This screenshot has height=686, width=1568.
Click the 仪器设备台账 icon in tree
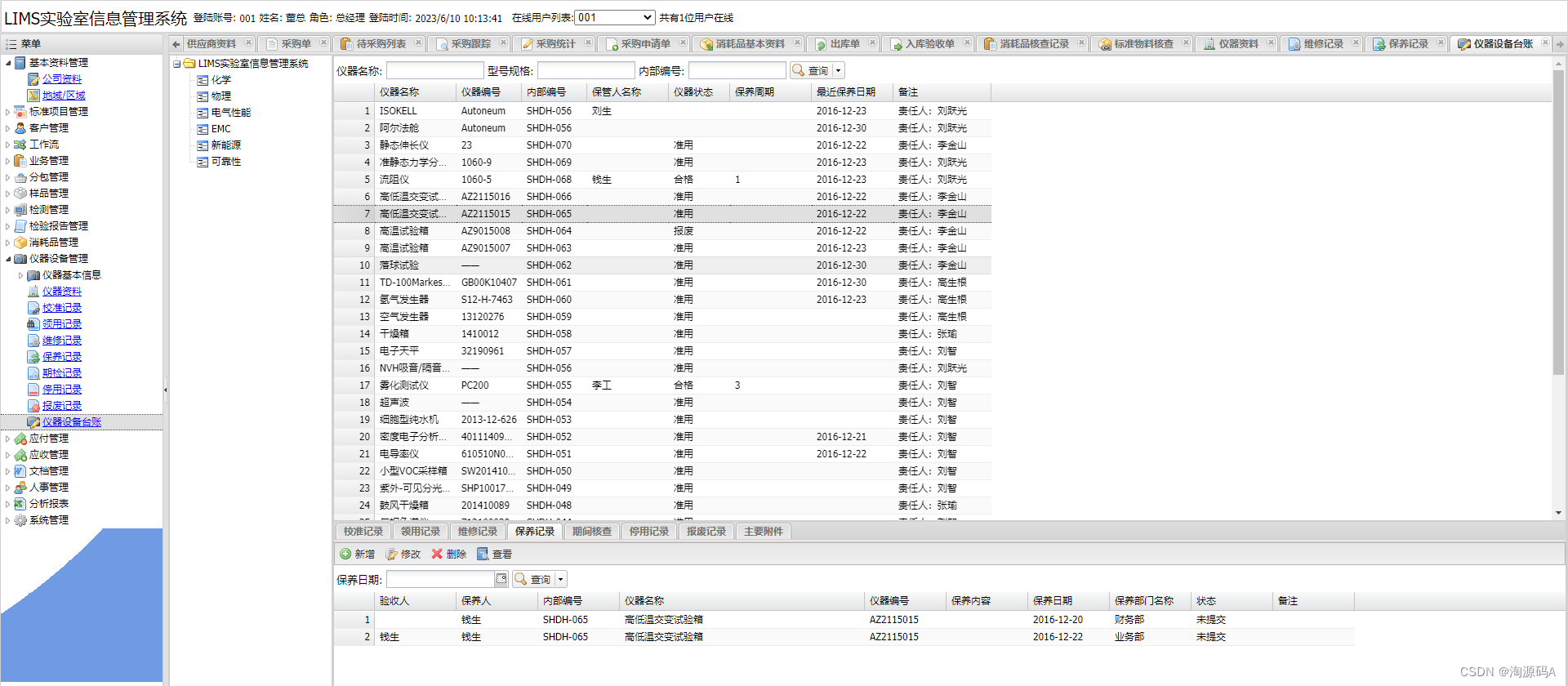pos(33,422)
